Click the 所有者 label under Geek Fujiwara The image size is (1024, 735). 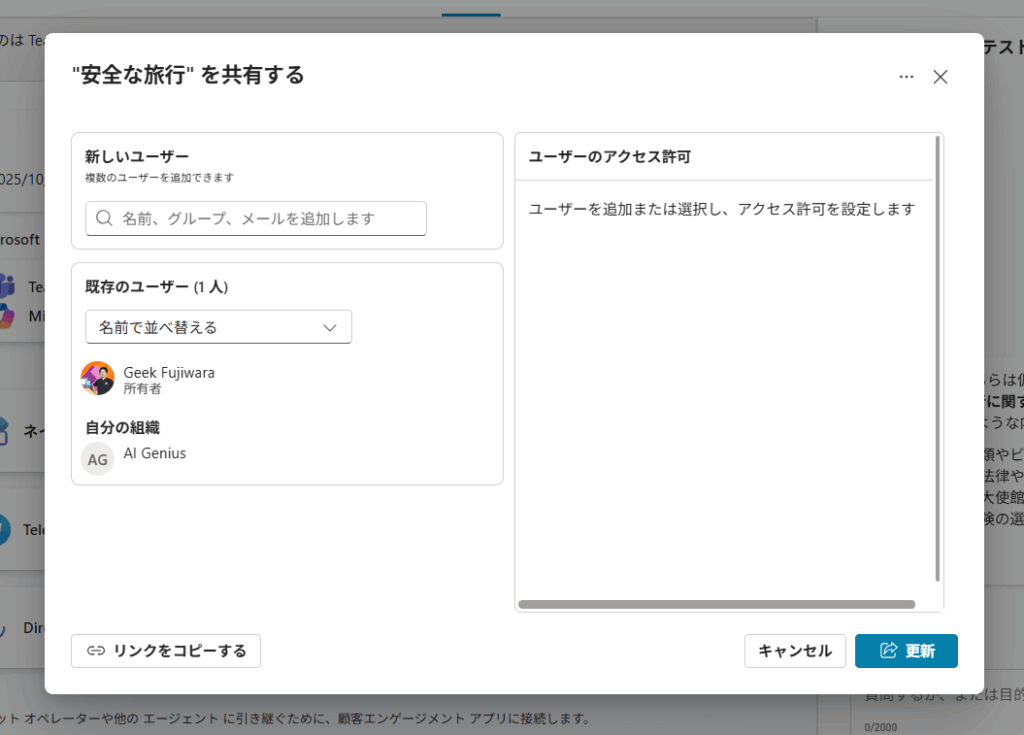click(142, 389)
